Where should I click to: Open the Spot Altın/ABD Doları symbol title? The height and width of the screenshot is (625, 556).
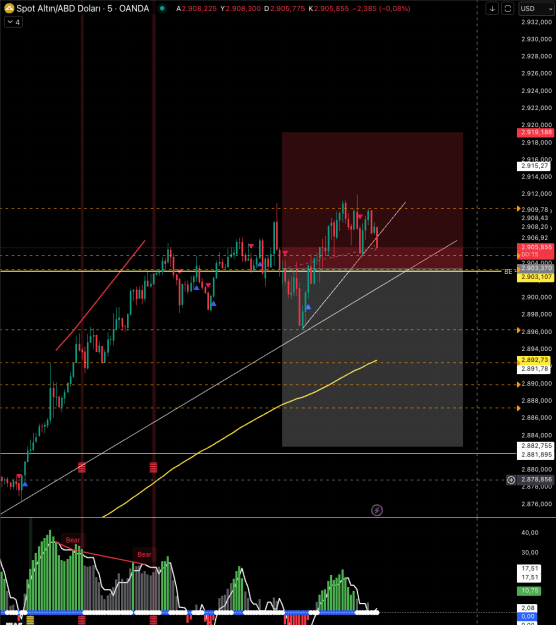83,8
